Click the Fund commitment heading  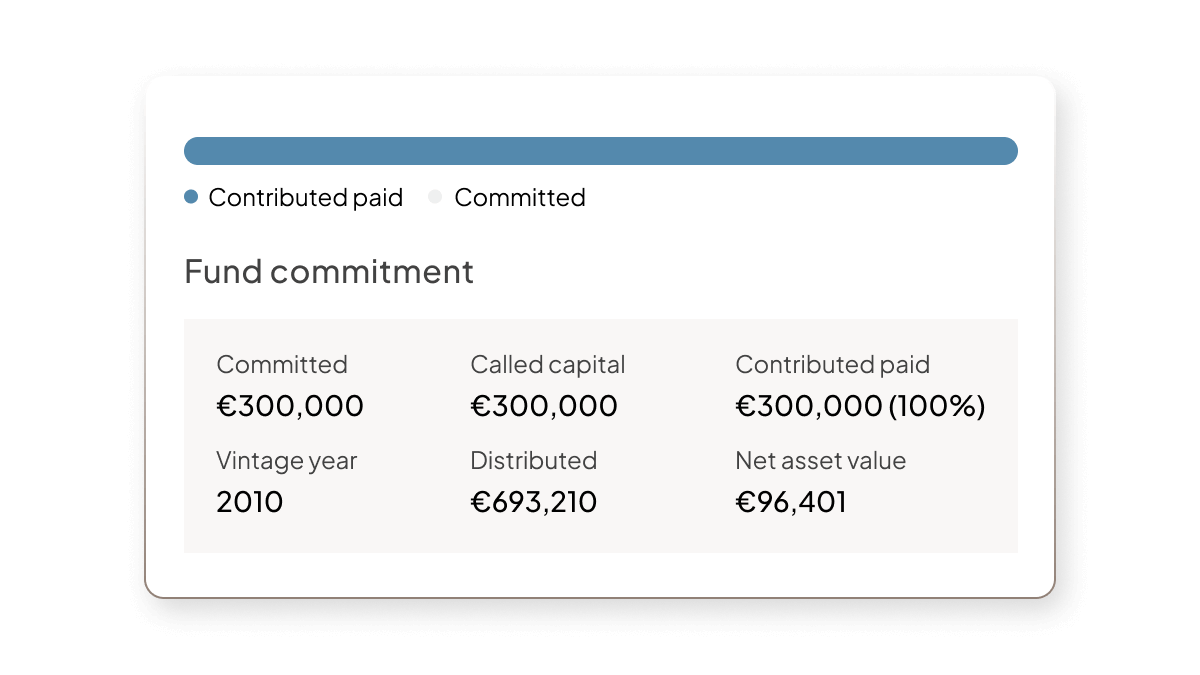coord(329,271)
